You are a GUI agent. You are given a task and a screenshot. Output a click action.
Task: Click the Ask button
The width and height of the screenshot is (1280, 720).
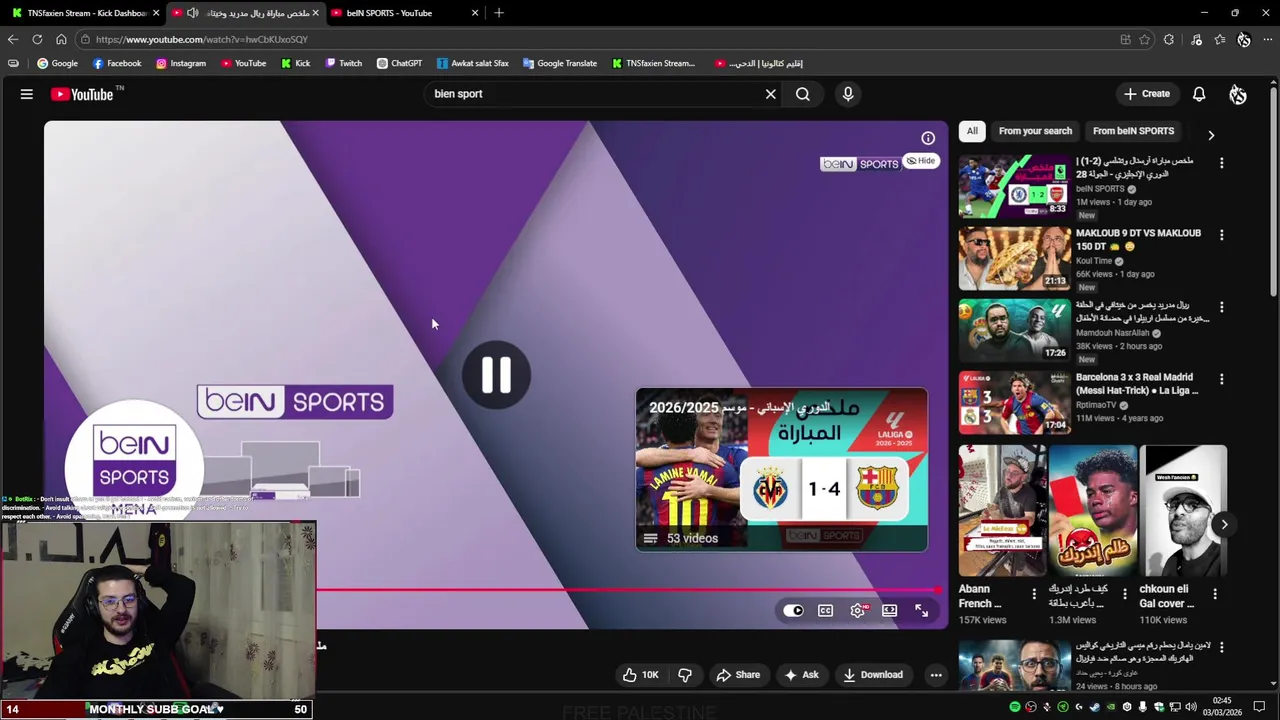(801, 675)
